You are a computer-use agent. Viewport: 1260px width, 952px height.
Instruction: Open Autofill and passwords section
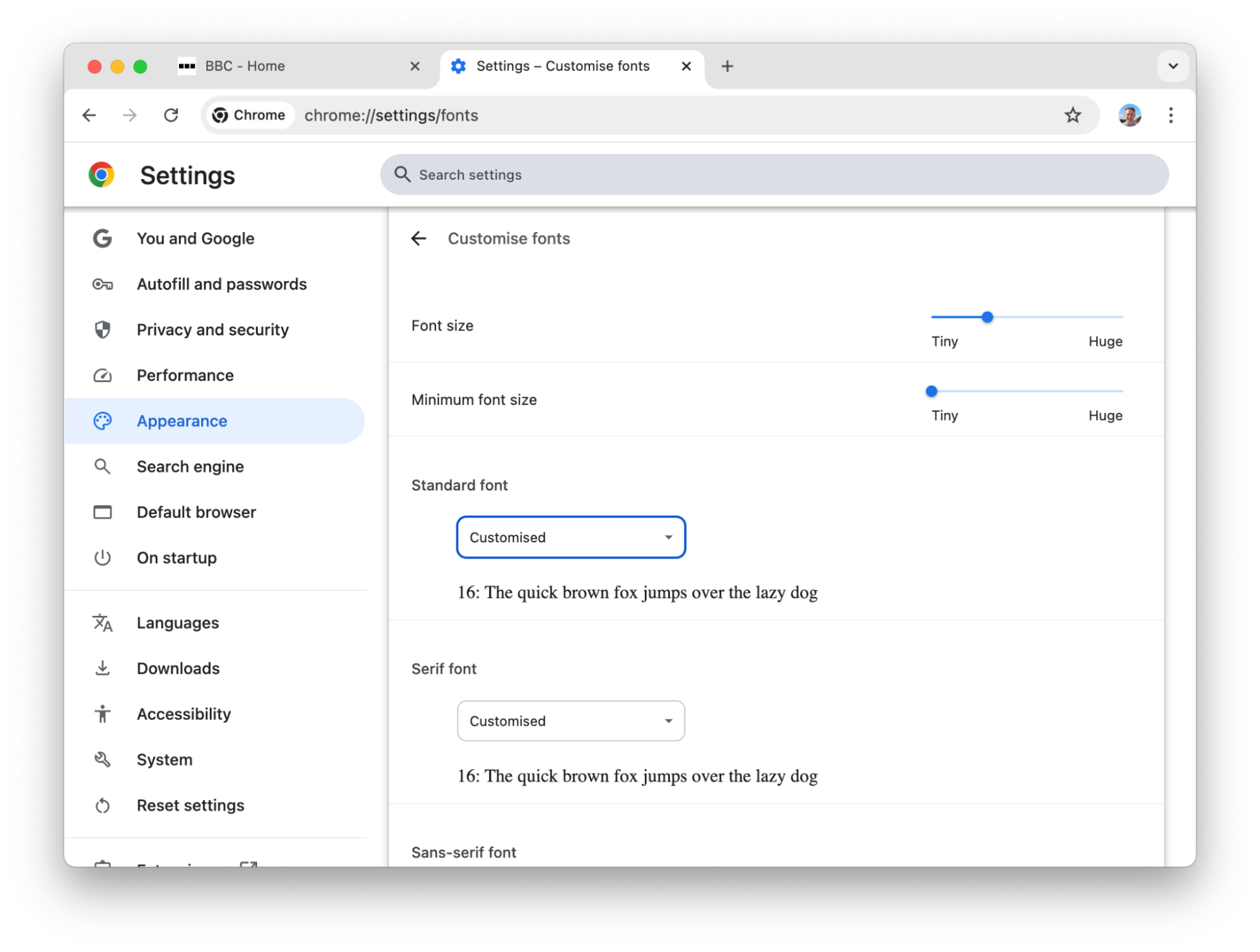point(214,284)
